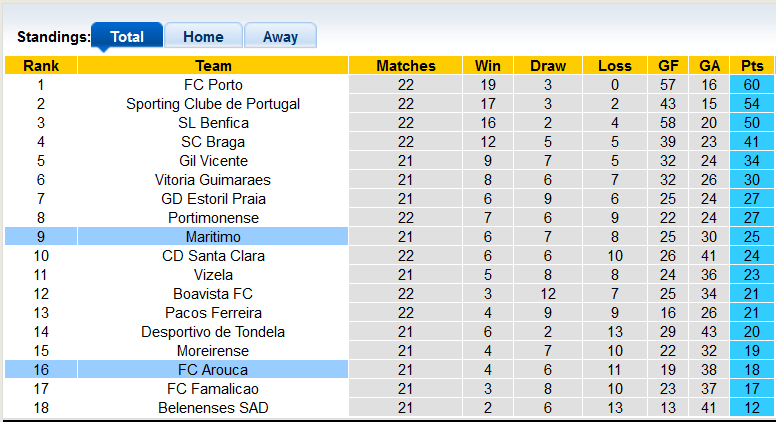This screenshot has width=776, height=422.
Task: Click the Matches column header
Action: point(405,66)
